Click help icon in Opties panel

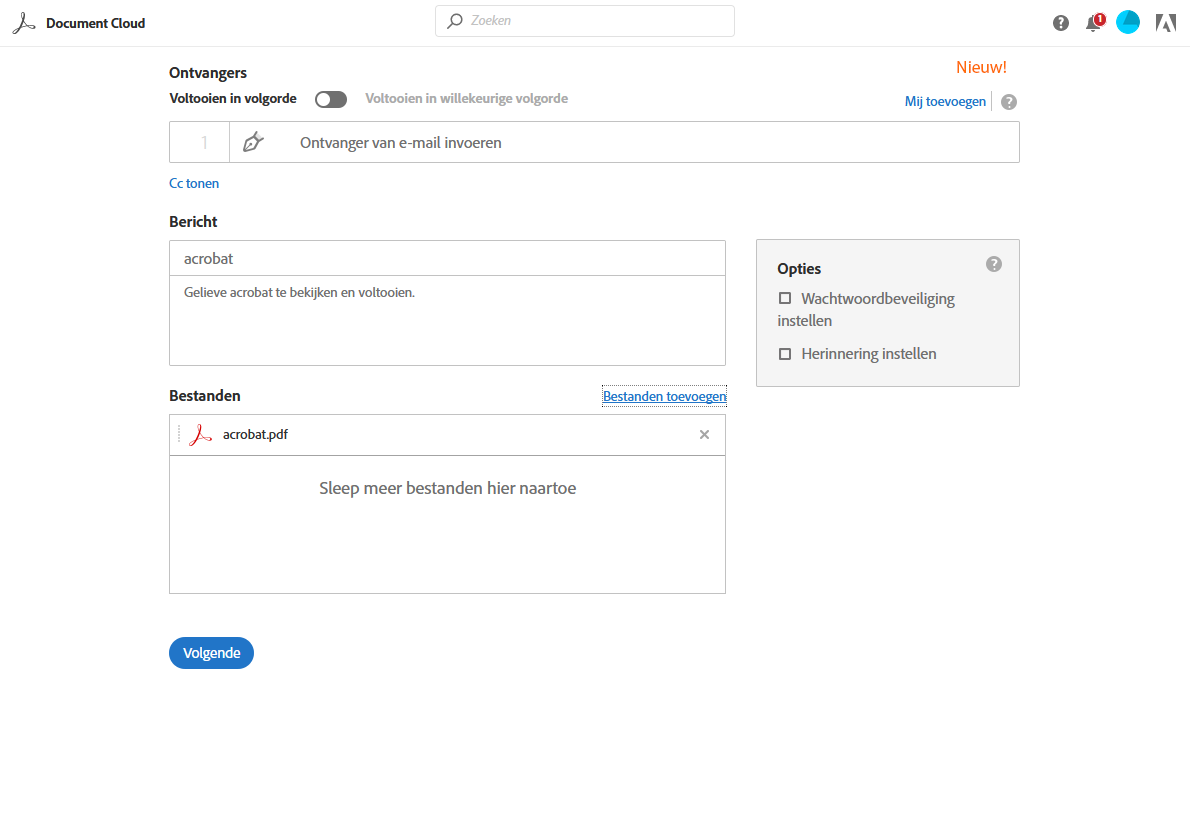point(993,264)
